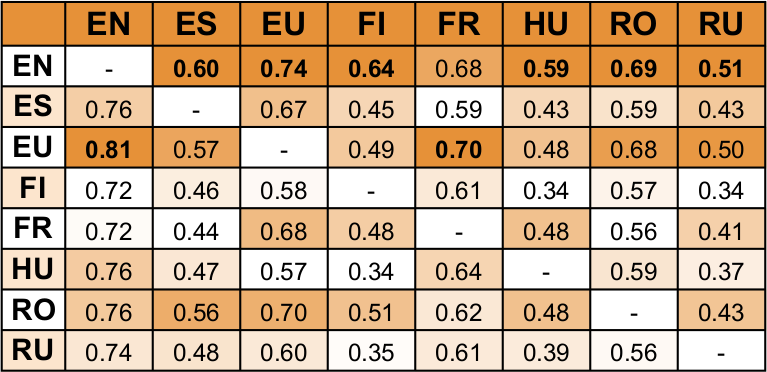Click the EN column header
The height and width of the screenshot is (372, 767).
tap(109, 24)
